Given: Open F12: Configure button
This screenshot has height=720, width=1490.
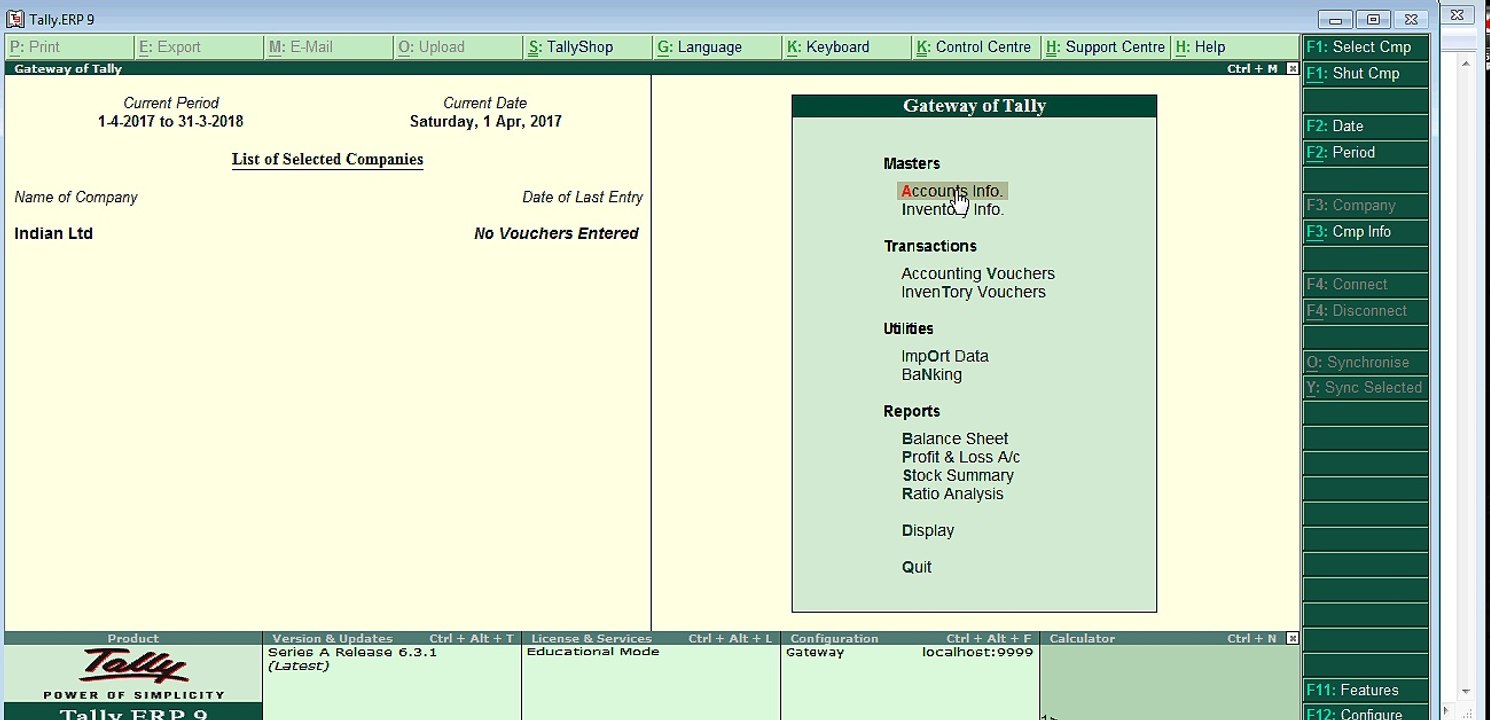Looking at the screenshot, I should [1366, 713].
